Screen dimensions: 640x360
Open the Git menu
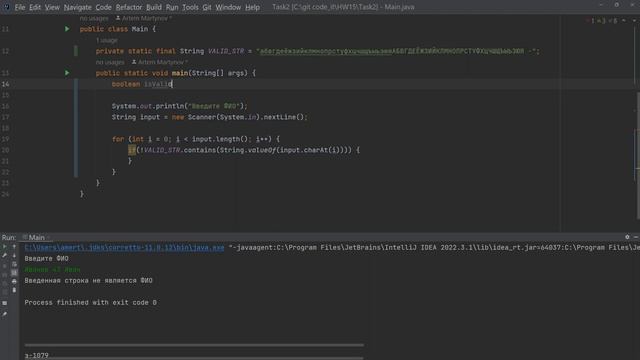coord(207,7)
